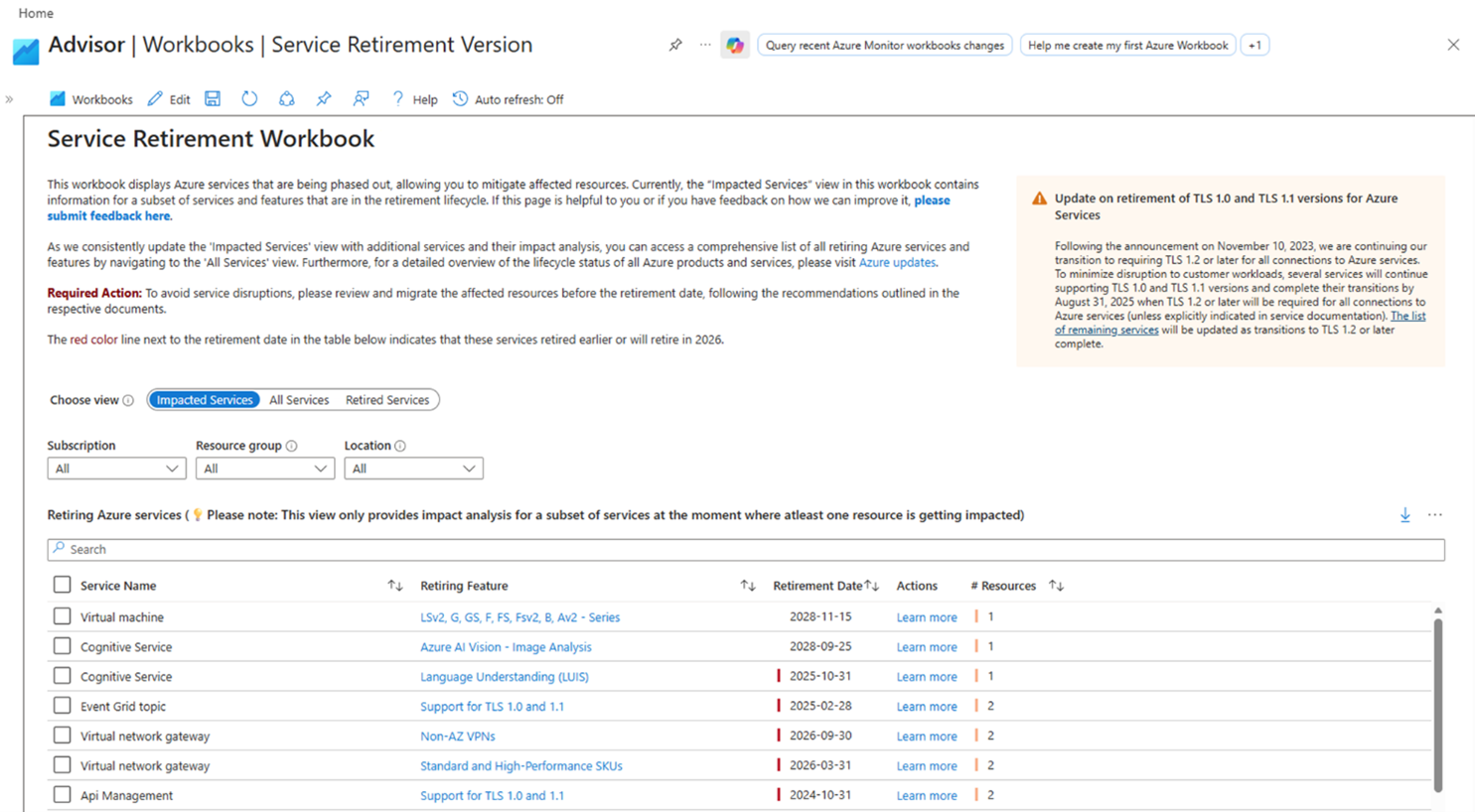Open the Language Understanding (LUIS) link
This screenshot has width=1475, height=812.
click(x=505, y=677)
